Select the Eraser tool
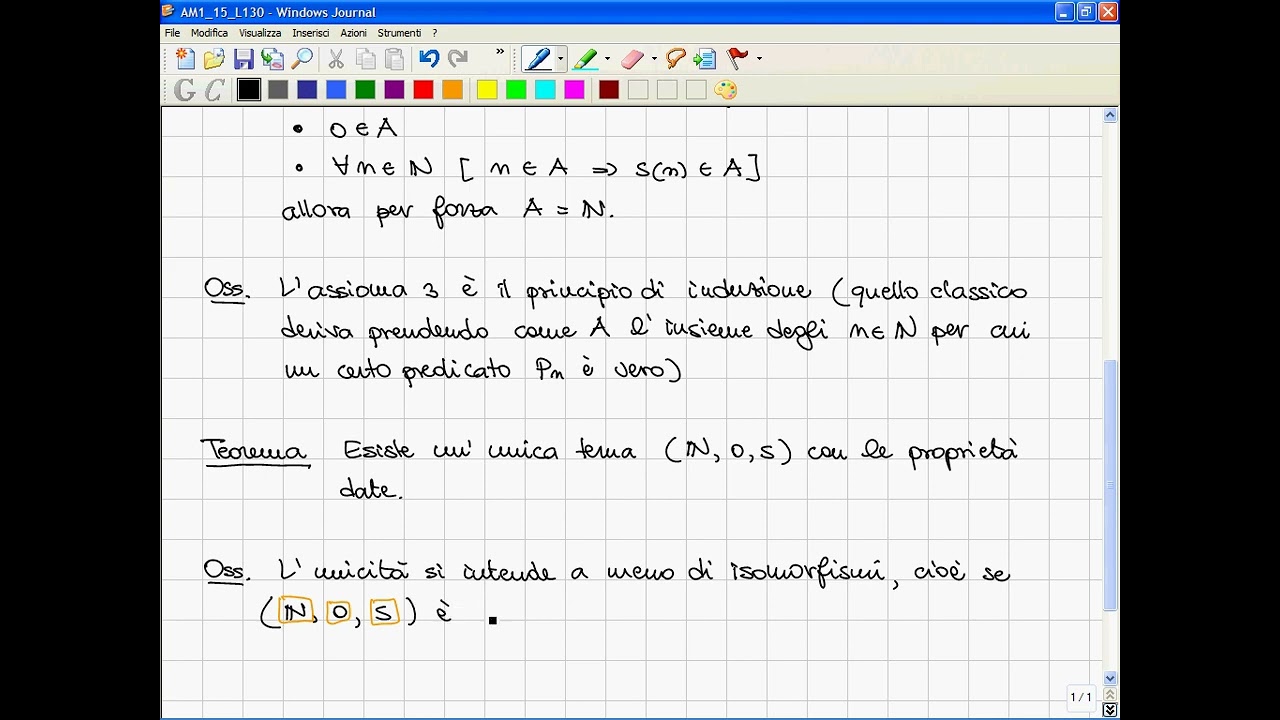1280x720 pixels. click(x=633, y=59)
